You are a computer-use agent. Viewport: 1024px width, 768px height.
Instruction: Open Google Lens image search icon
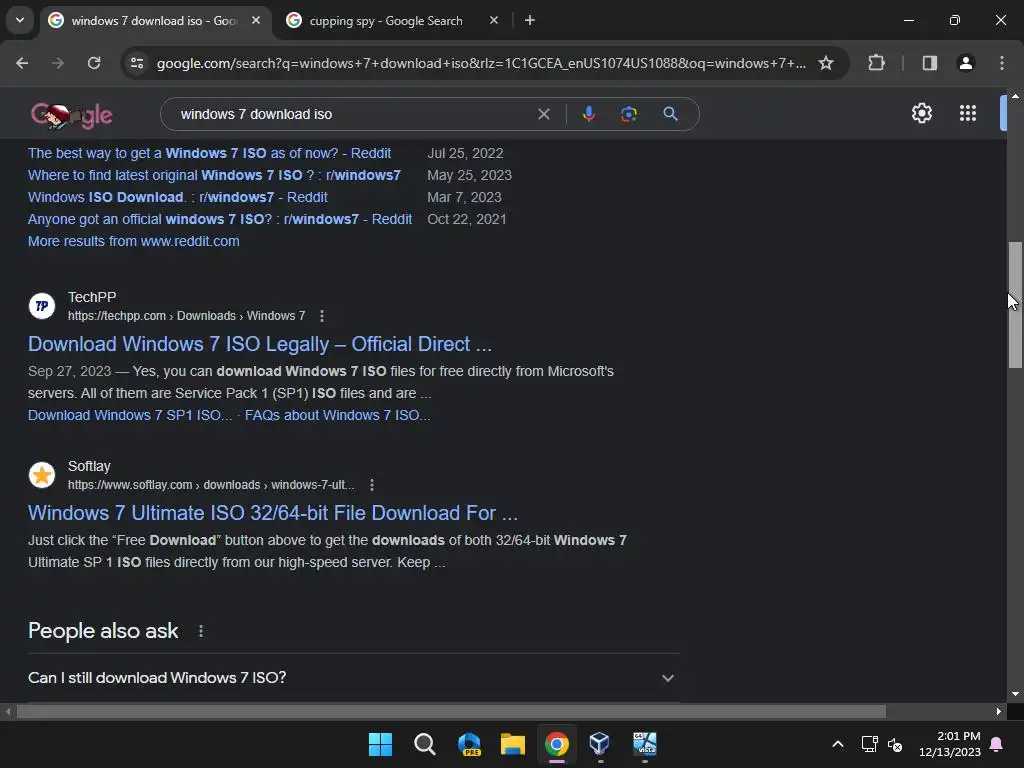(x=629, y=114)
